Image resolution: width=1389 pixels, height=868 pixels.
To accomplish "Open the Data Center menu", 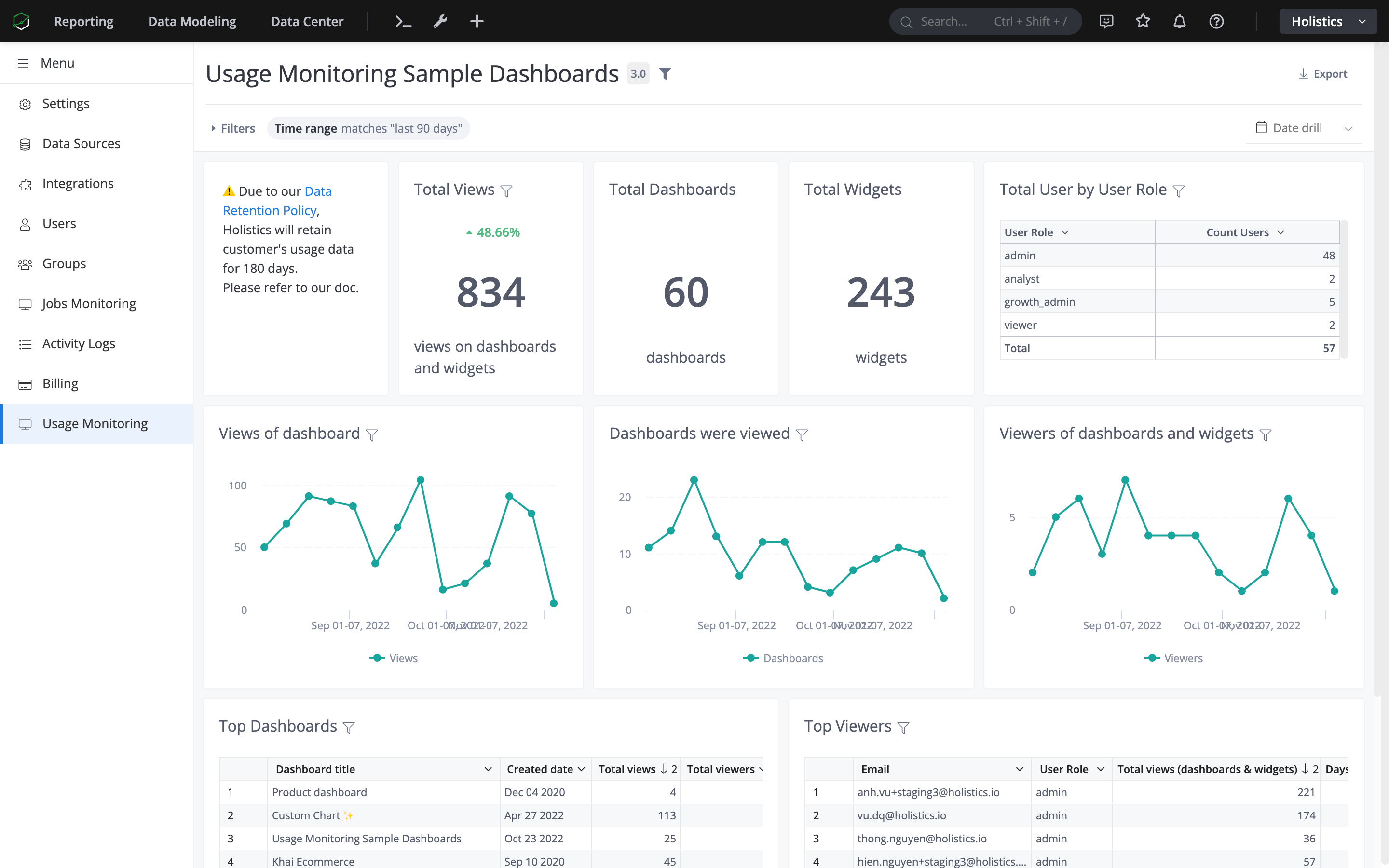I will [x=307, y=21].
